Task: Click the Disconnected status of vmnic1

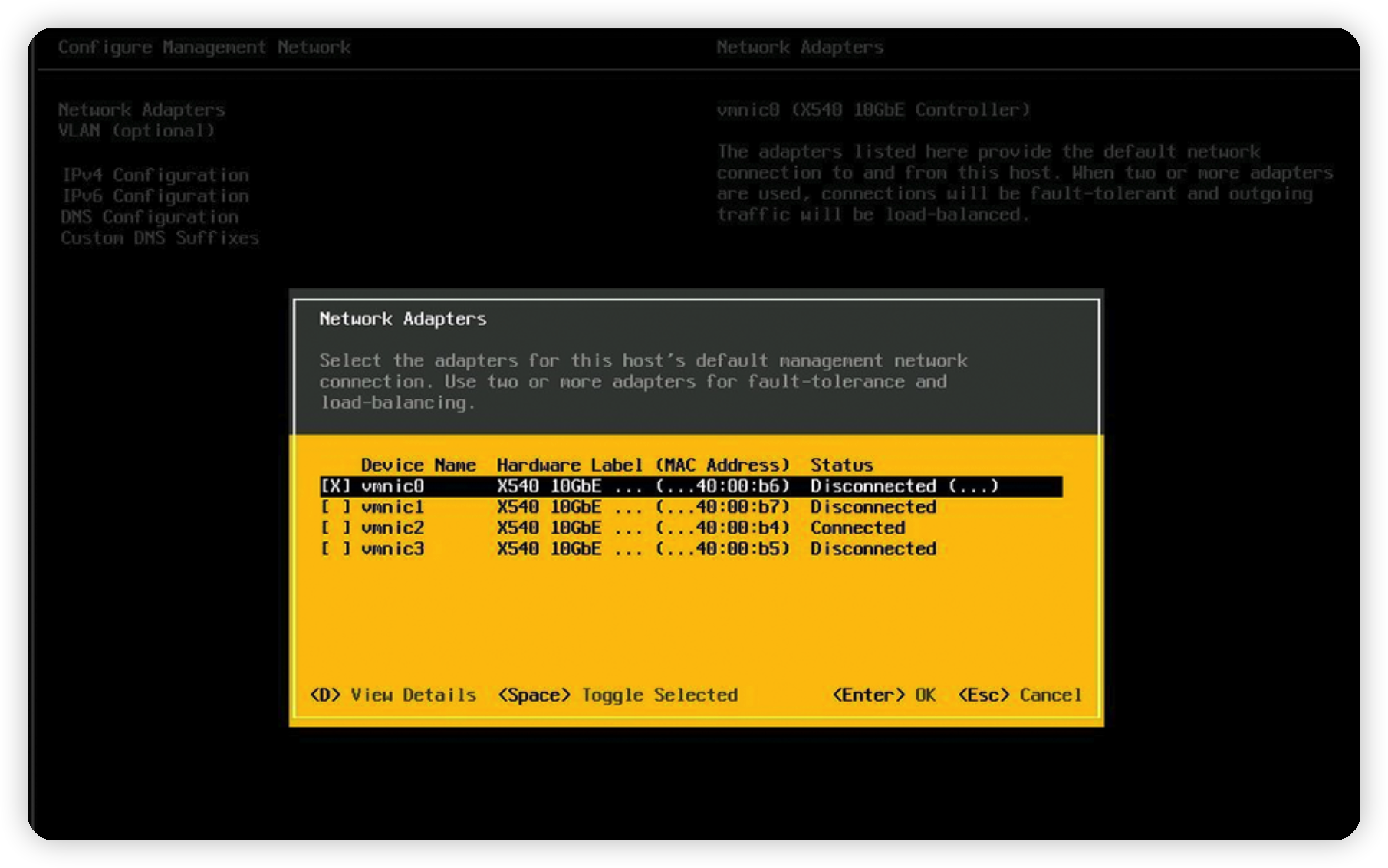Action: coord(873,507)
